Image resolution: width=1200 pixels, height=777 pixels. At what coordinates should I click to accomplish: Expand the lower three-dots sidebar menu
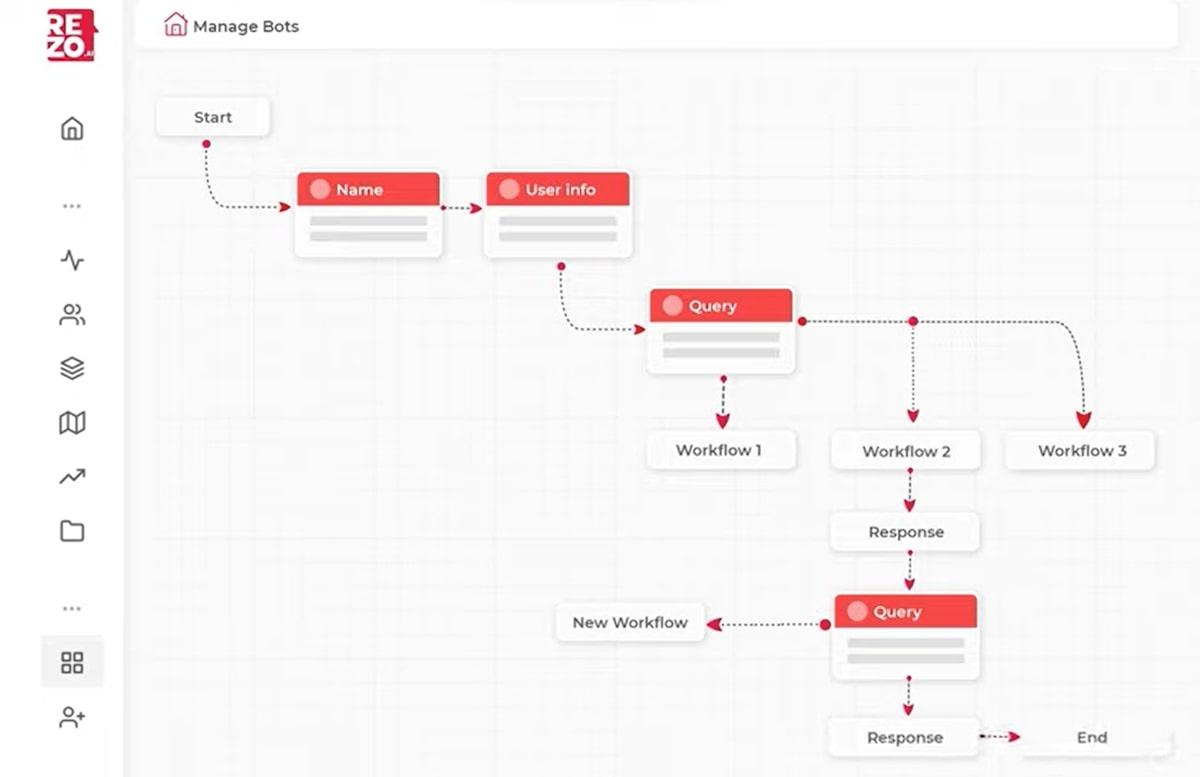(x=72, y=608)
